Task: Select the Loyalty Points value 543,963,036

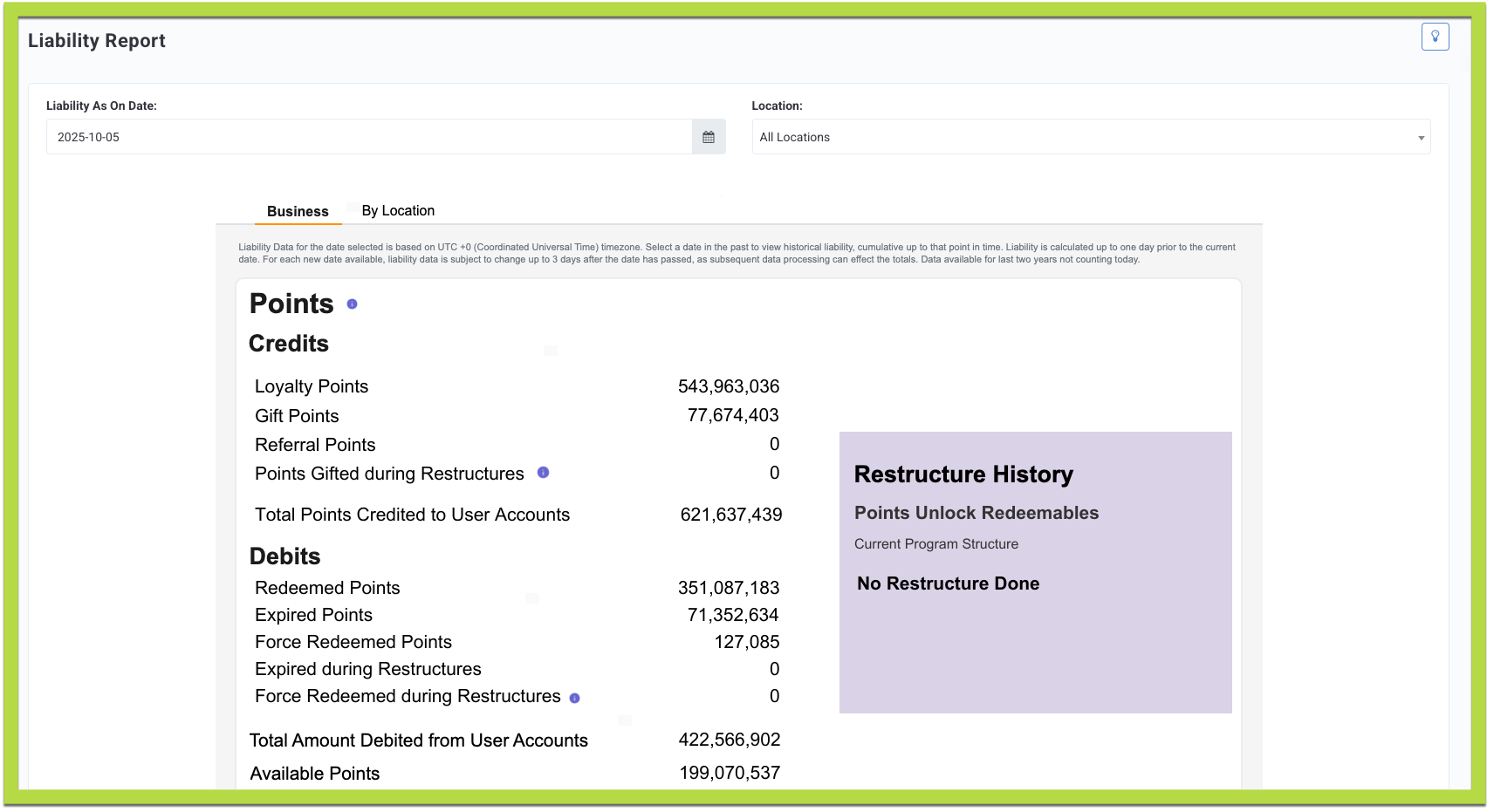Action: [729, 386]
